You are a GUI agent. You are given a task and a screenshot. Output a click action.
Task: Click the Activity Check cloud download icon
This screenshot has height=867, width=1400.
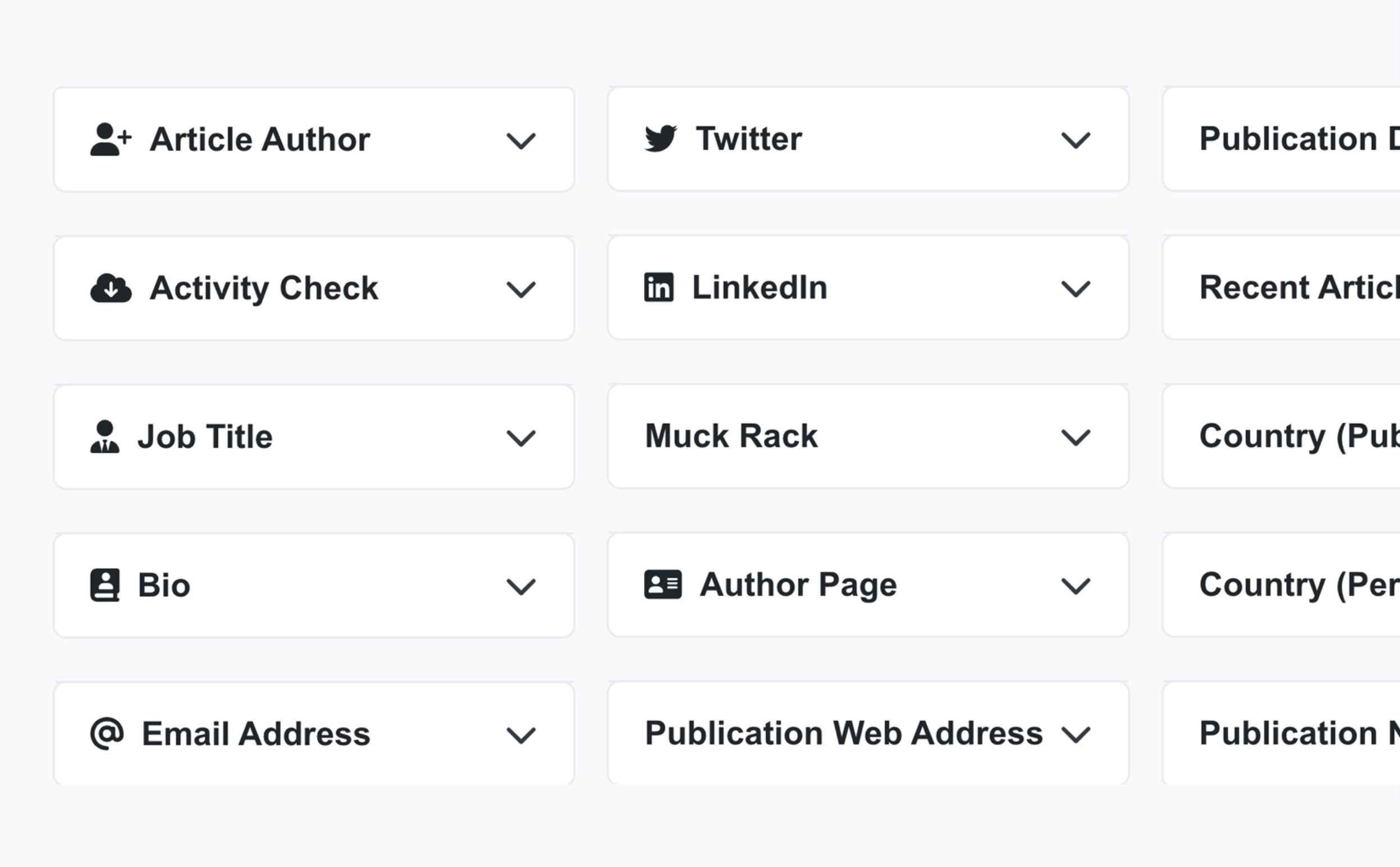click(x=111, y=288)
